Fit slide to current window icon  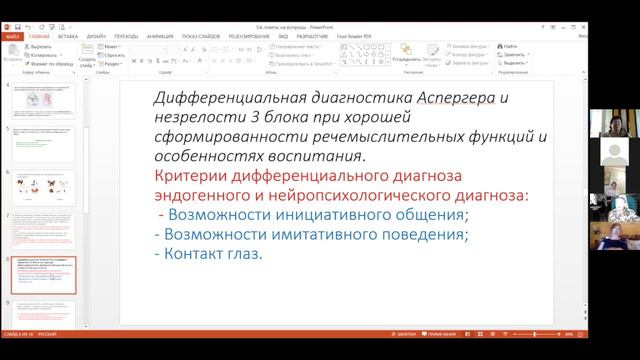[x=580, y=334]
